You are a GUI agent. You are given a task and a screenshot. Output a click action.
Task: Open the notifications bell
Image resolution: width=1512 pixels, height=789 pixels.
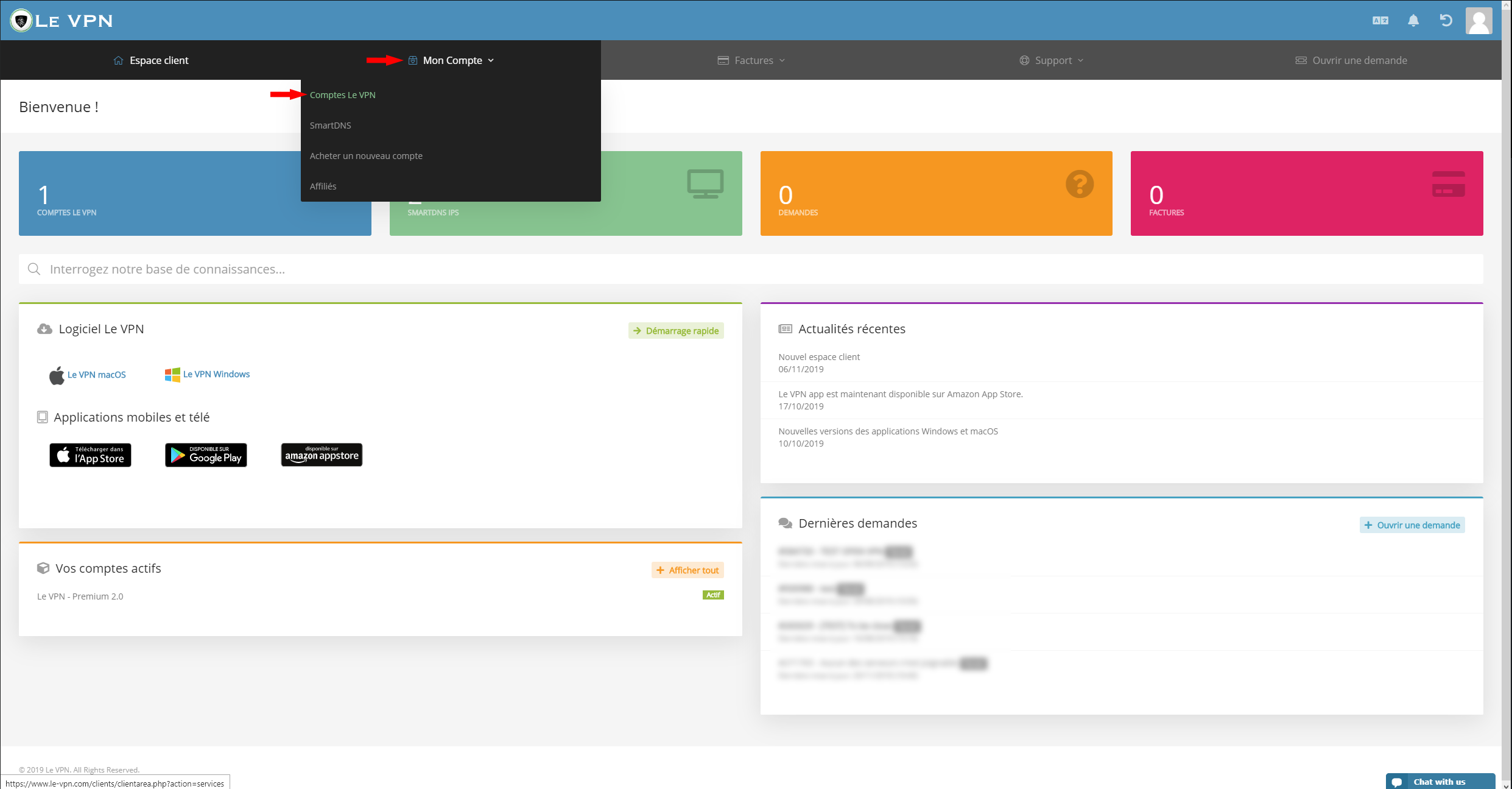click(x=1413, y=21)
